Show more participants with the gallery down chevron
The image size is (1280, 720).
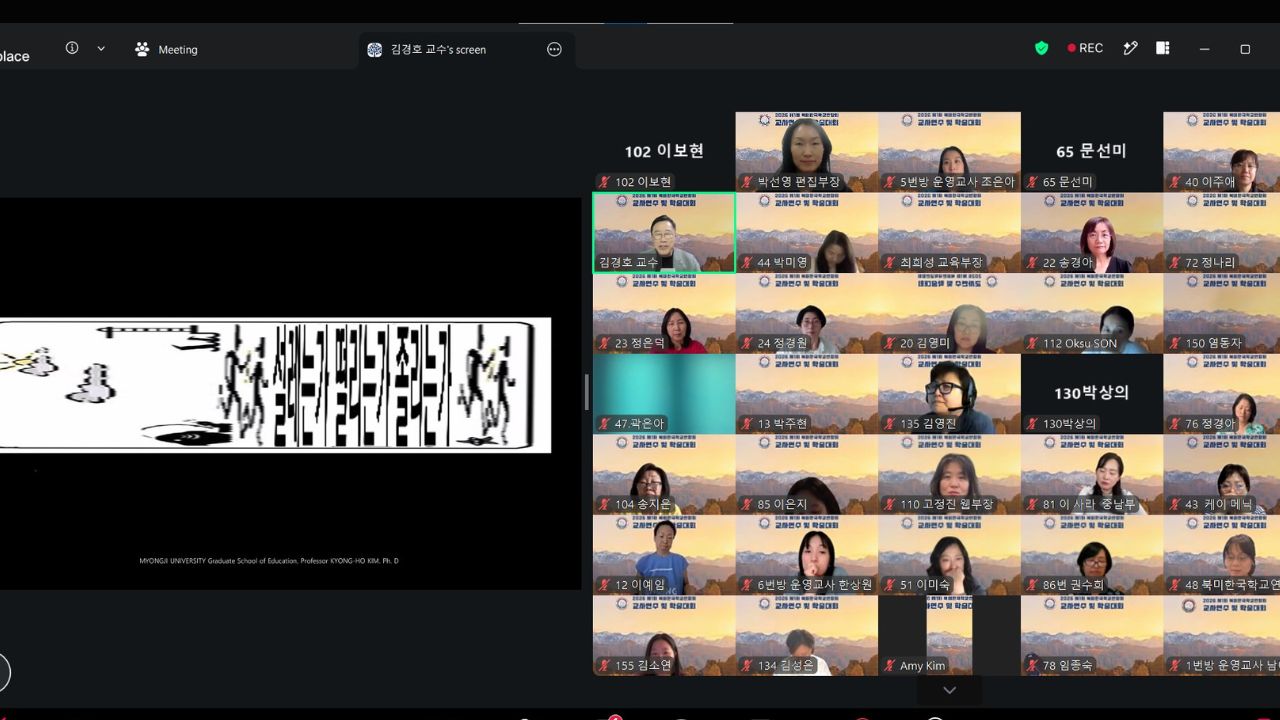pyautogui.click(x=950, y=690)
